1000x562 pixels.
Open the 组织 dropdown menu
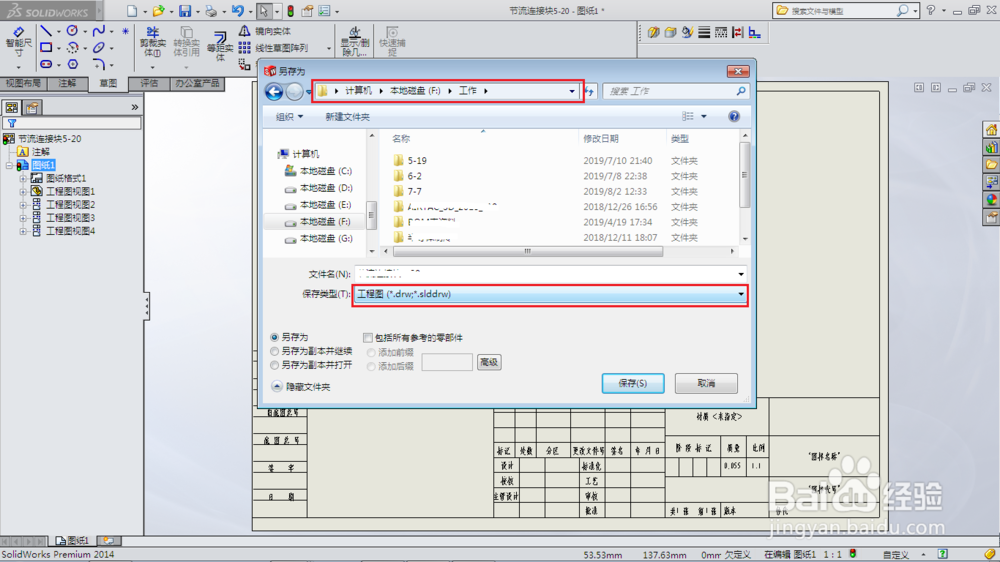tap(290, 117)
